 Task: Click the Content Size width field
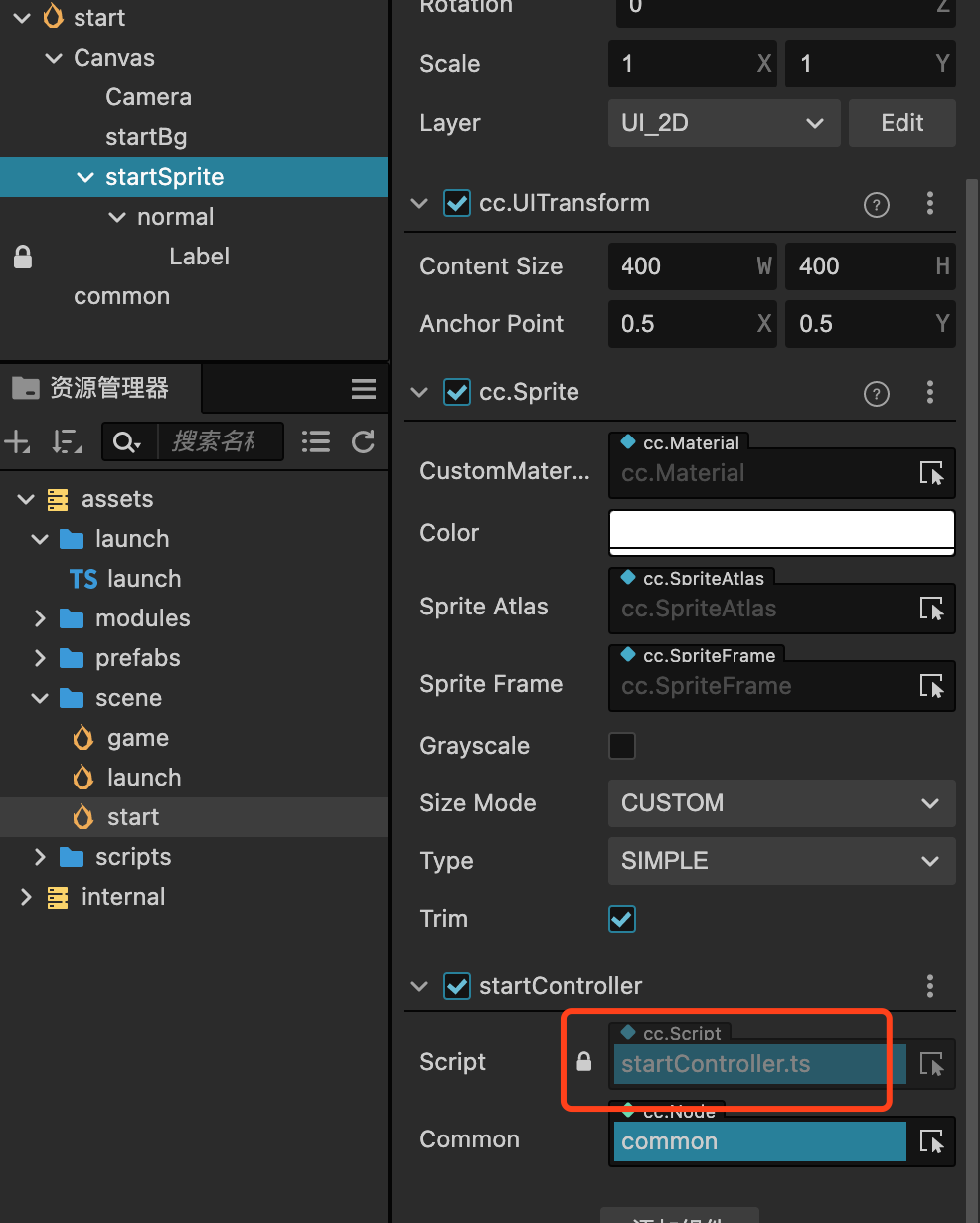coord(681,266)
